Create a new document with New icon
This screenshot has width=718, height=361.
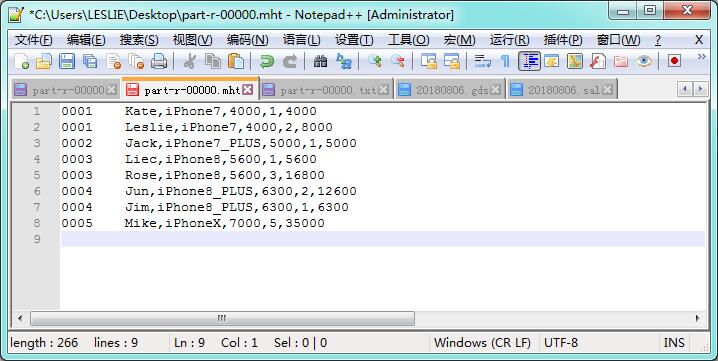(x=21, y=61)
